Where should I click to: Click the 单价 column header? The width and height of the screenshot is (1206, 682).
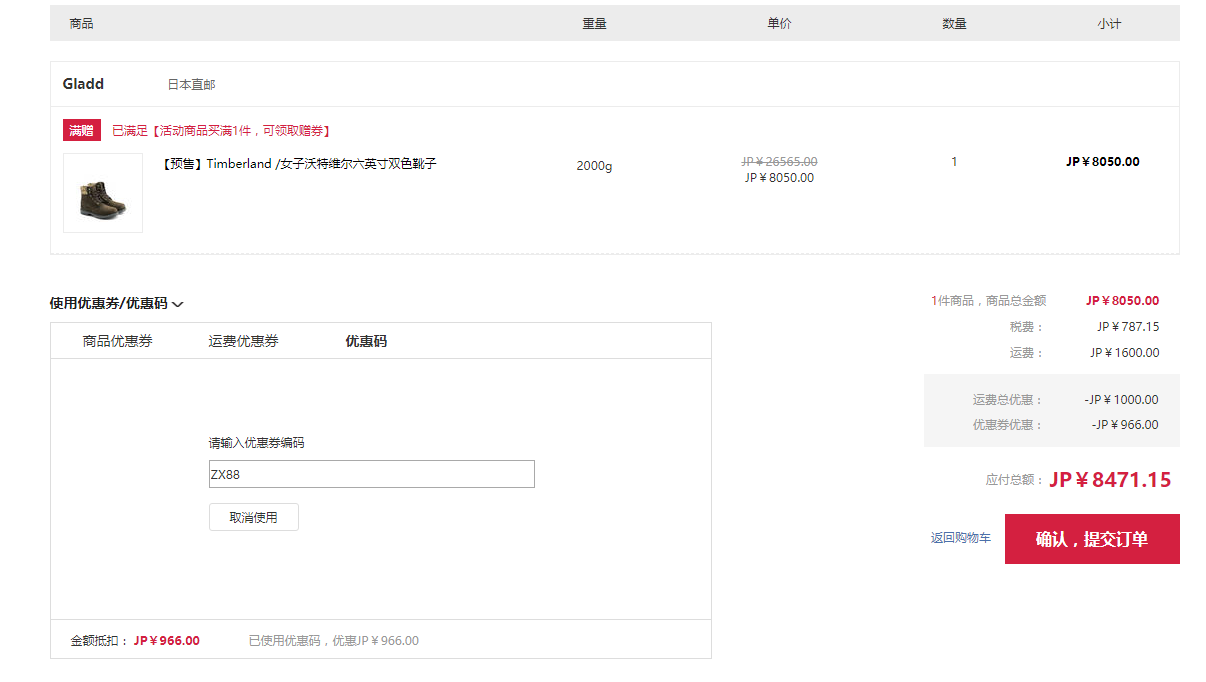pyautogui.click(x=780, y=23)
